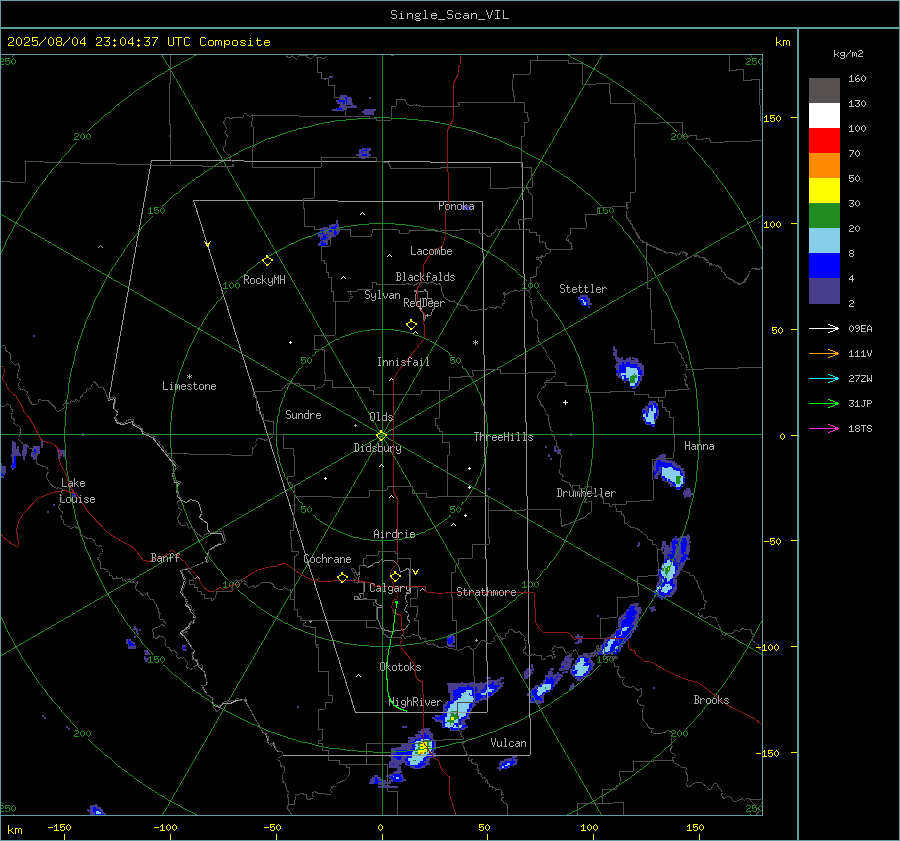Screen dimensions: 900x841
Task: Click the 70 value in the color scale
Action: coord(854,154)
